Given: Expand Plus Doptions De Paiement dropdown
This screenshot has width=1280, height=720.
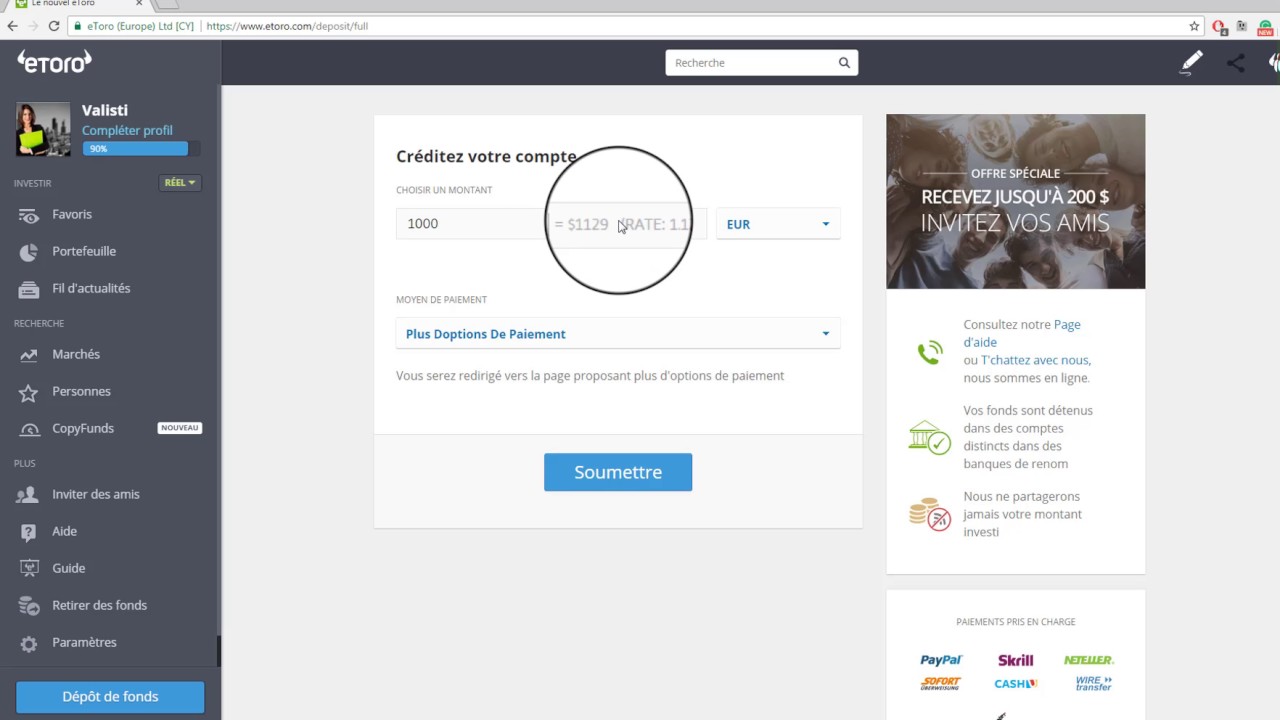Looking at the screenshot, I should tap(618, 334).
